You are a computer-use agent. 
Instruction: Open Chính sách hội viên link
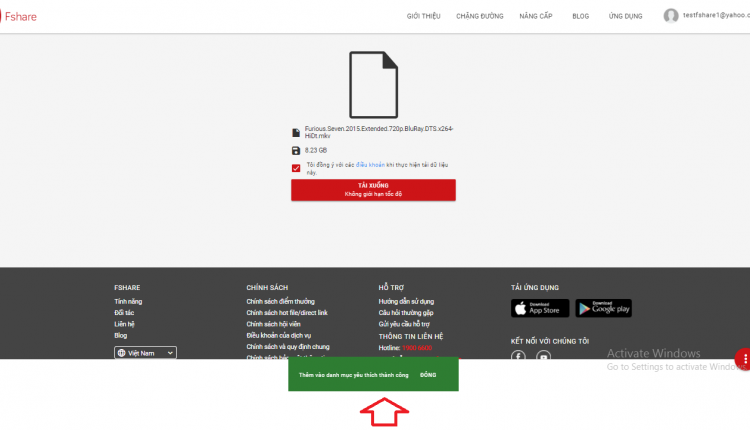point(273,324)
